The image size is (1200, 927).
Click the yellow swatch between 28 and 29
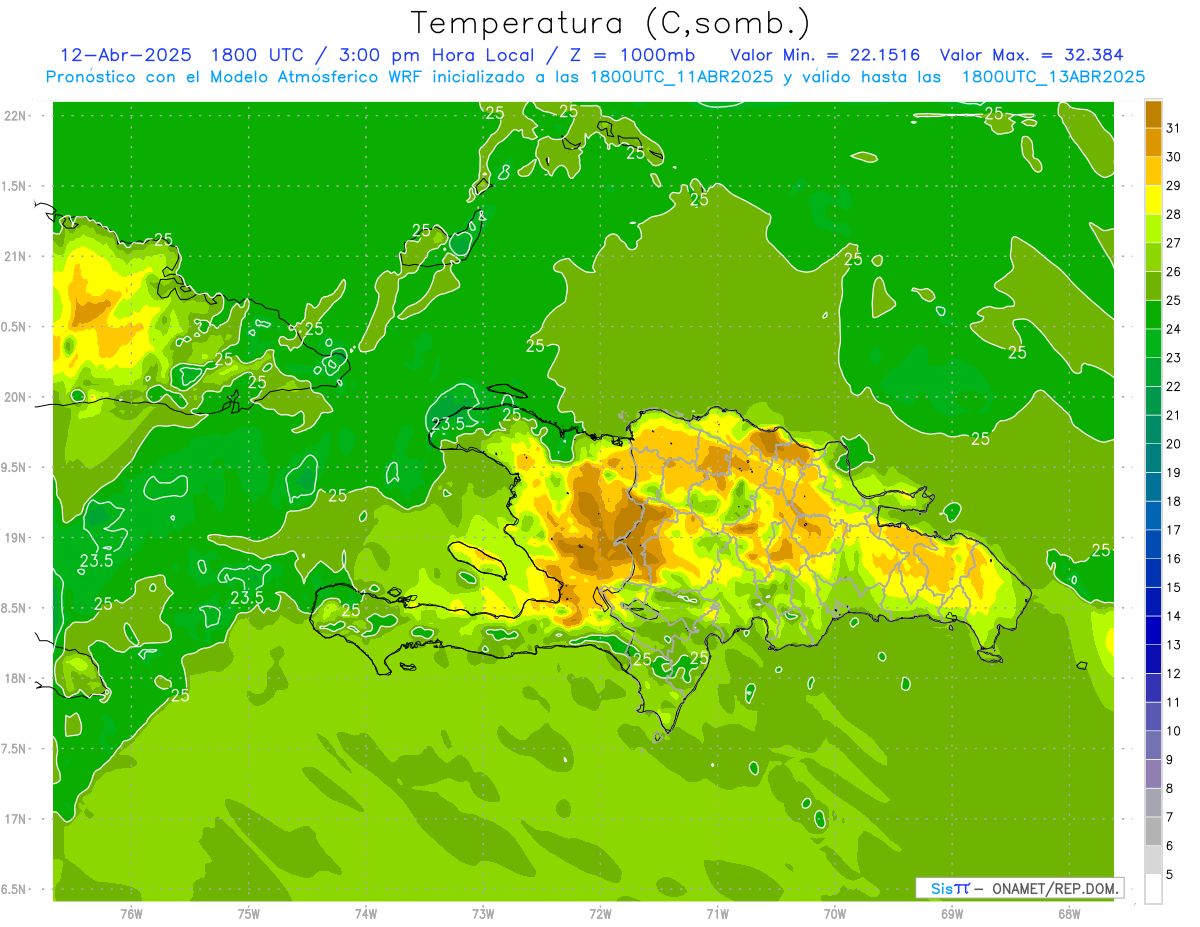pos(1153,200)
